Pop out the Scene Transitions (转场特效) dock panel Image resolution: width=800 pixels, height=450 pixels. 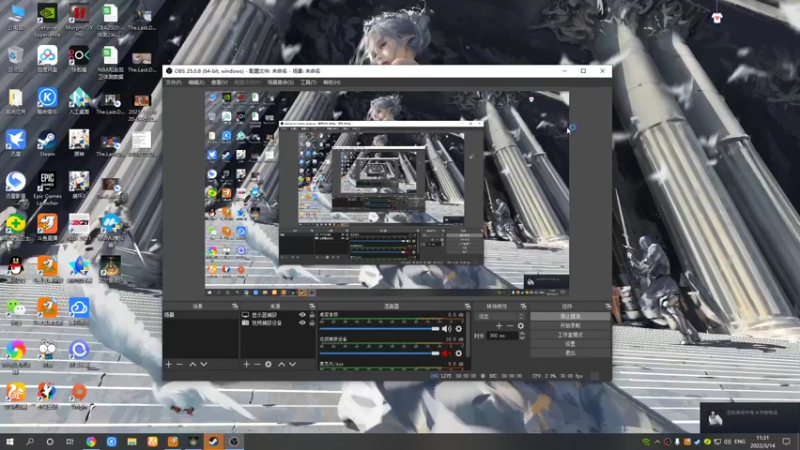pyautogui.click(x=523, y=306)
